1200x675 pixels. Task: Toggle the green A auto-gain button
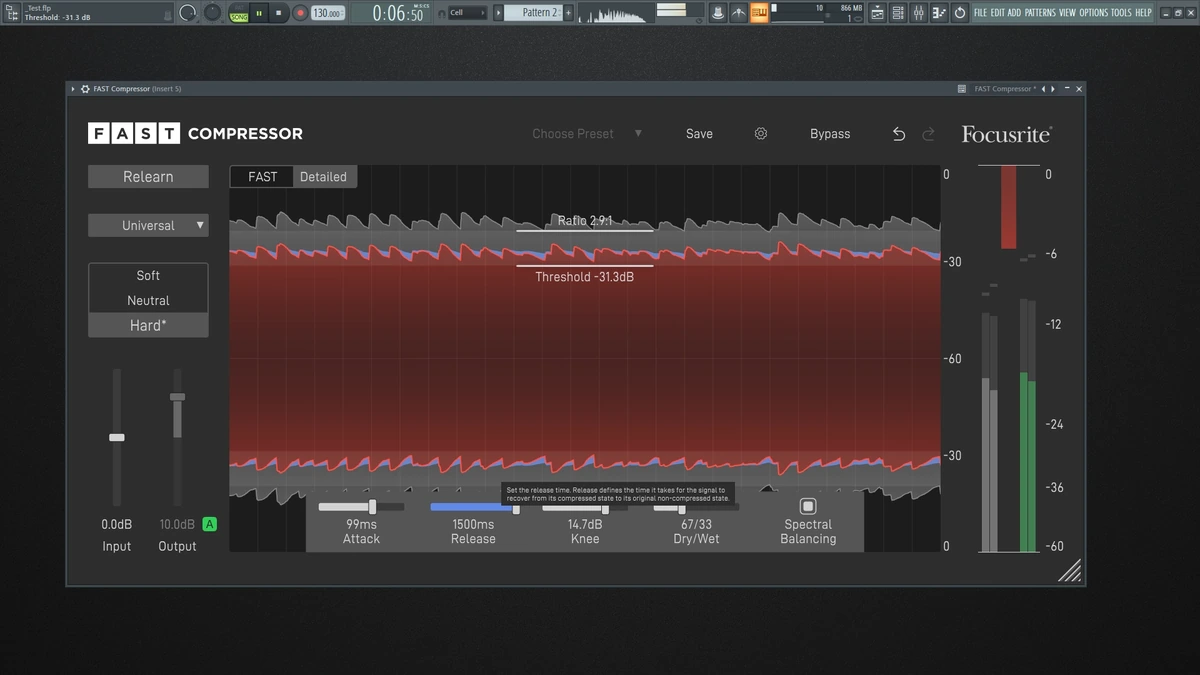tap(209, 524)
